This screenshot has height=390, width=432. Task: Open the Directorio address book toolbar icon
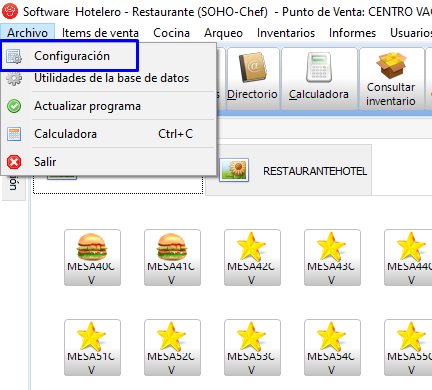[x=253, y=79]
